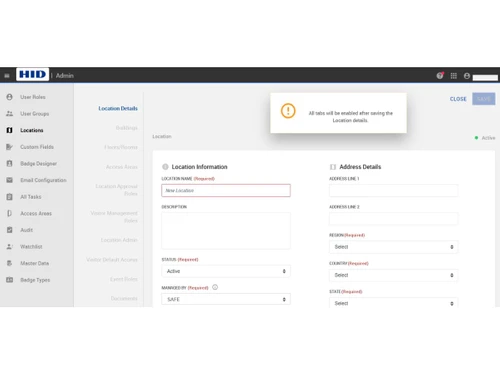Click the Address Line 2 field
Viewport: 500px width, 375px height.
[x=394, y=219]
